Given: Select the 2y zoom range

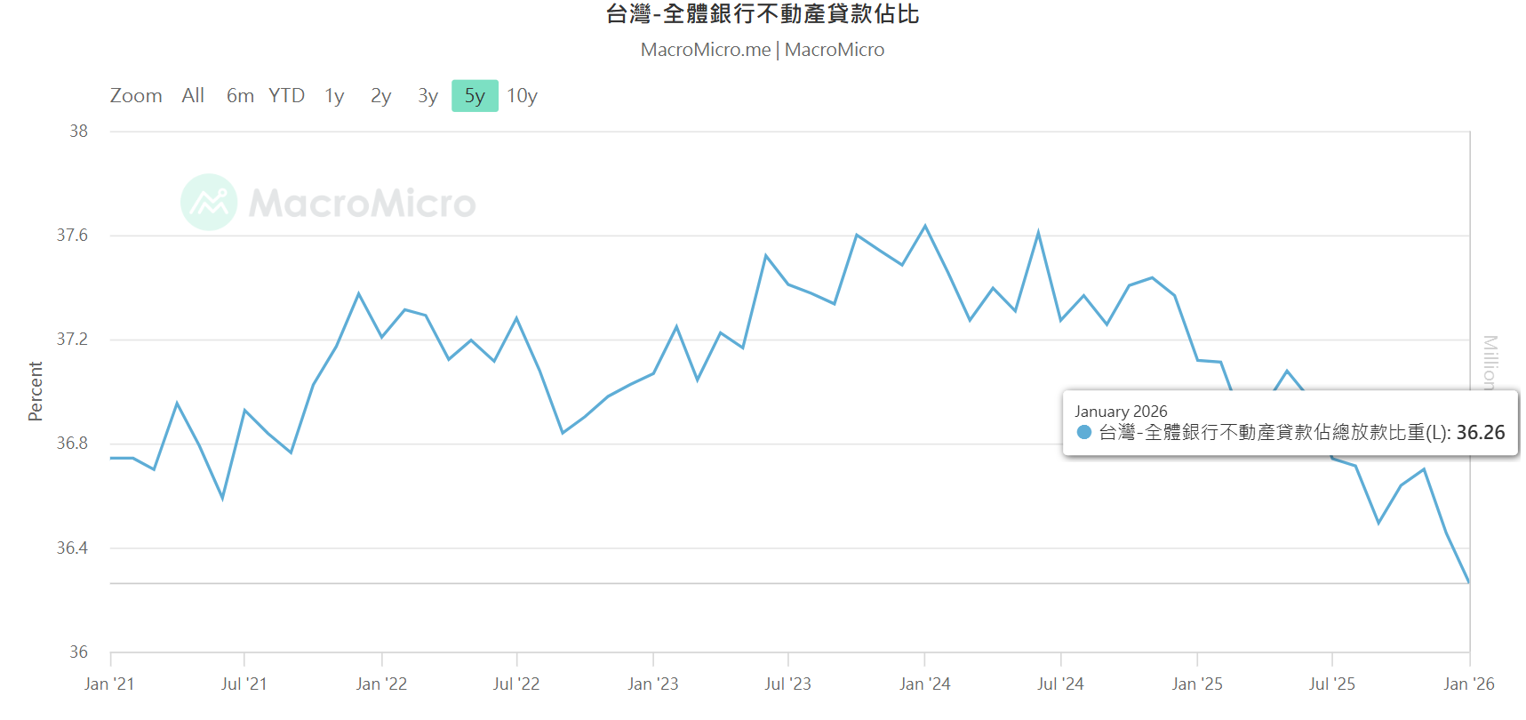Looking at the screenshot, I should (381, 96).
